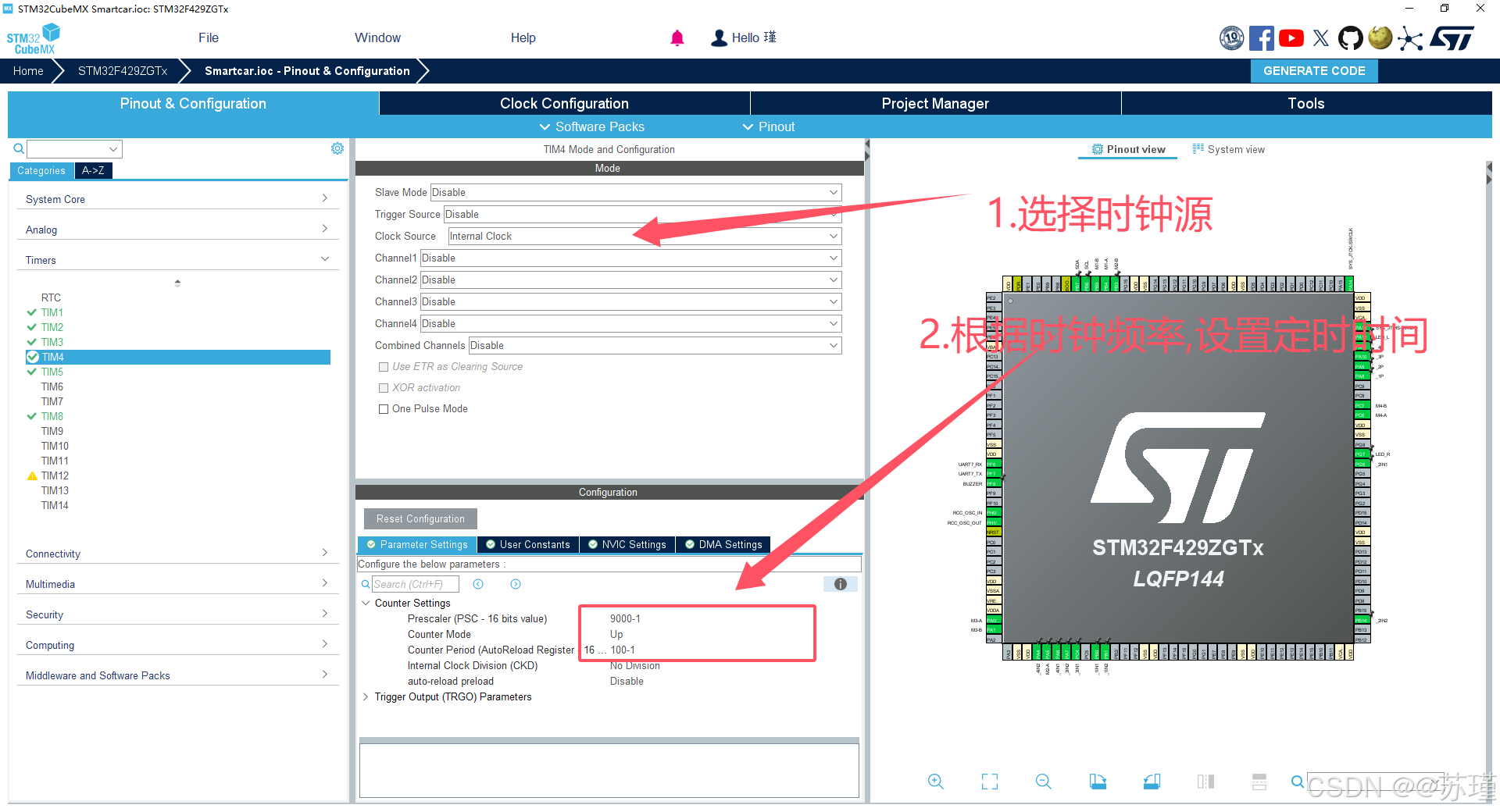Click the parameter info icon
1500x812 pixels.
841,584
